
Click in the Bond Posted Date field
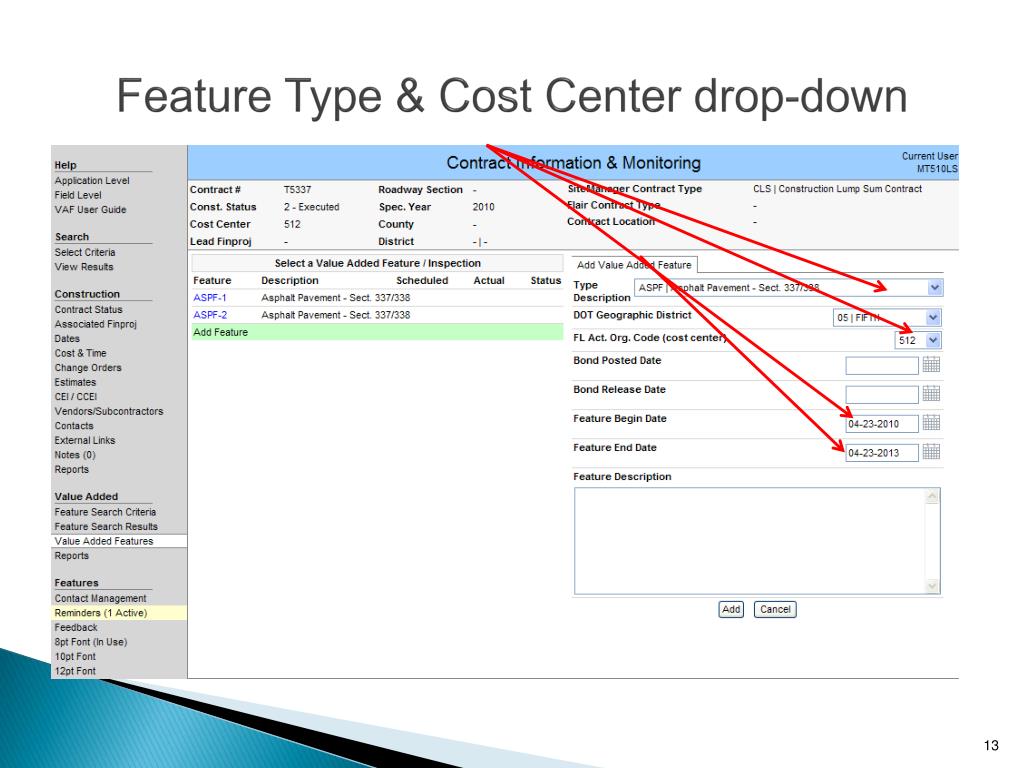tap(882, 366)
